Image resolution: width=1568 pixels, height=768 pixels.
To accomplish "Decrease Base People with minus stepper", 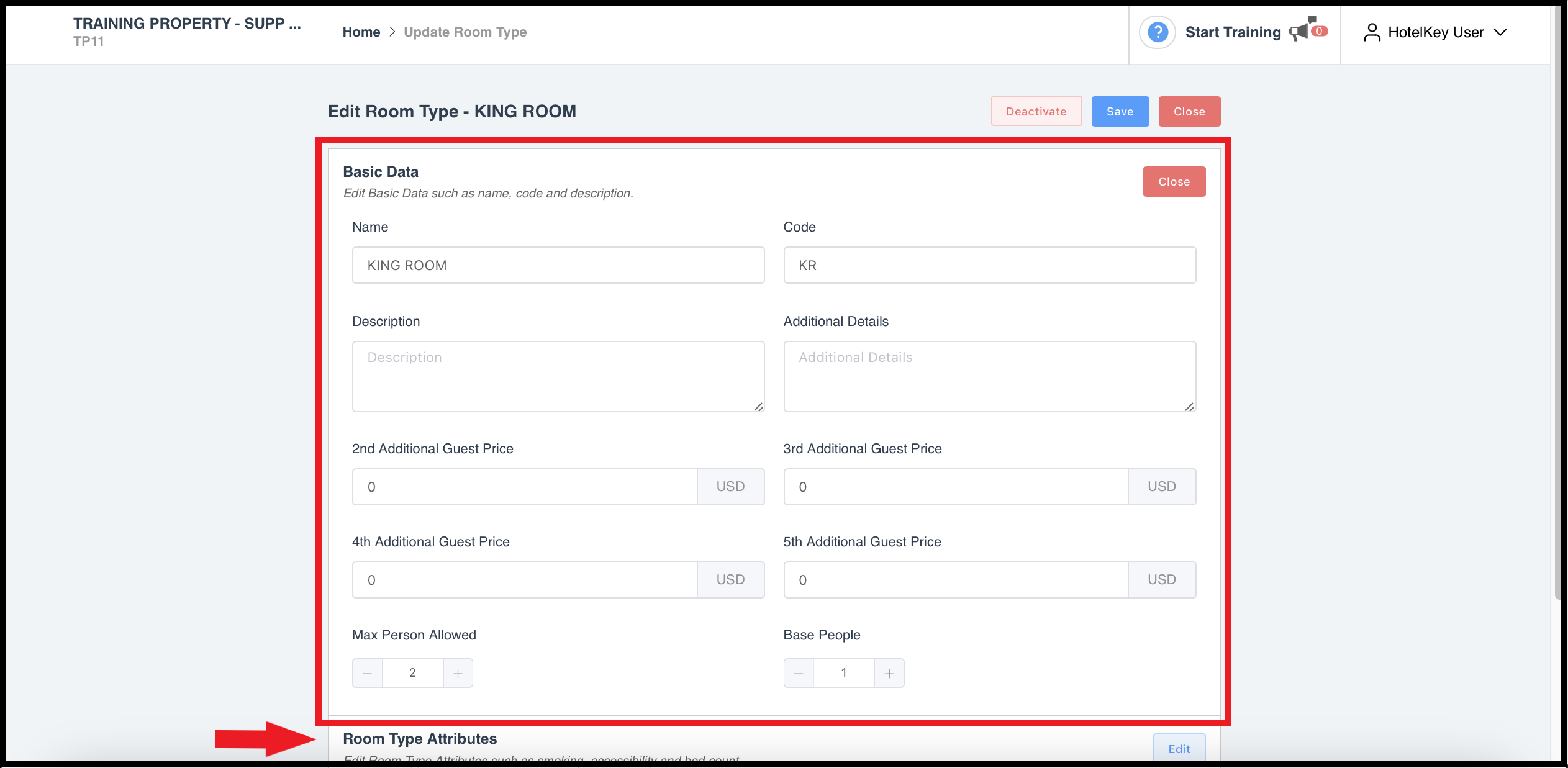I will click(800, 672).
